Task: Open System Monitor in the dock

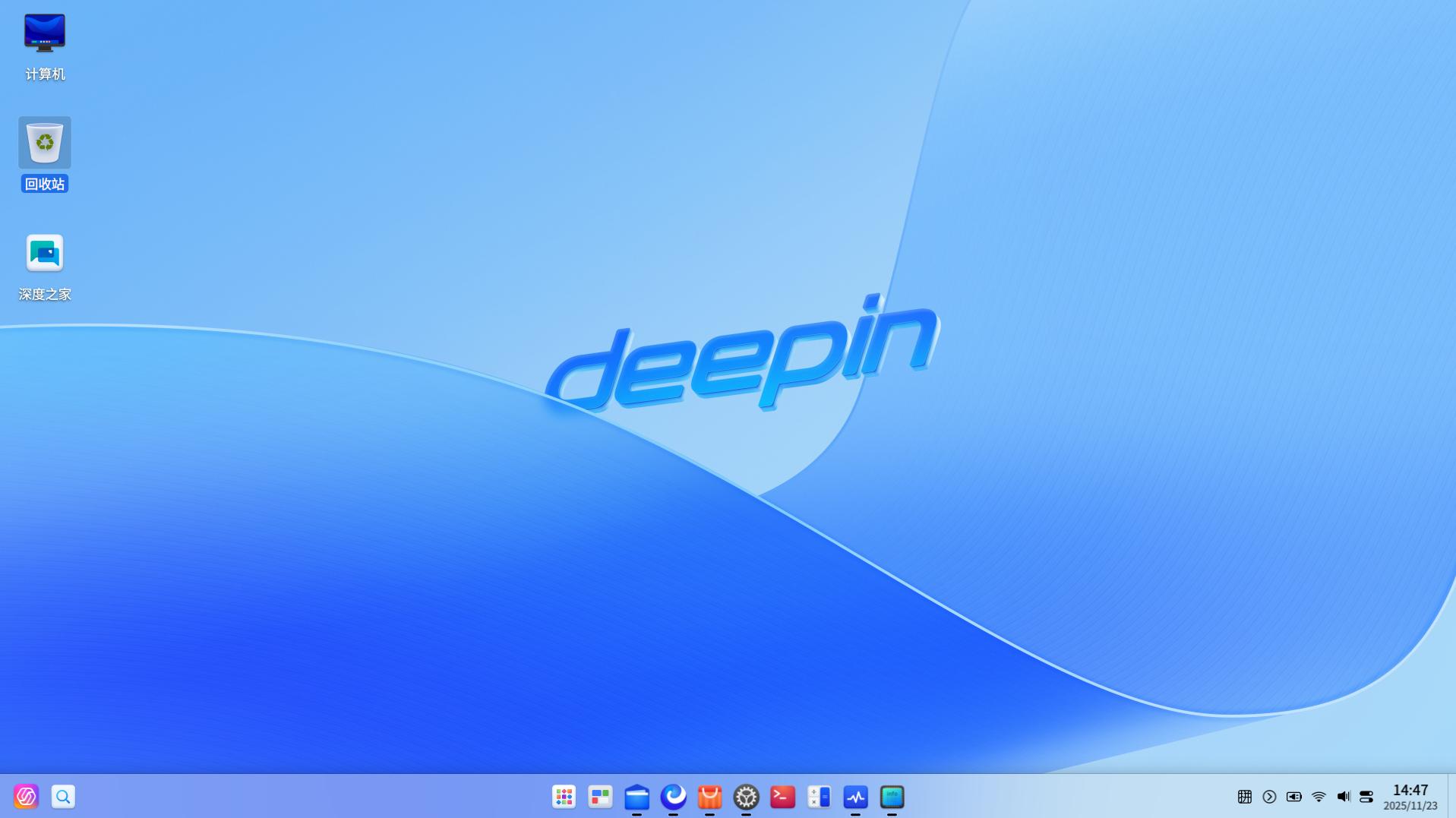Action: point(855,797)
